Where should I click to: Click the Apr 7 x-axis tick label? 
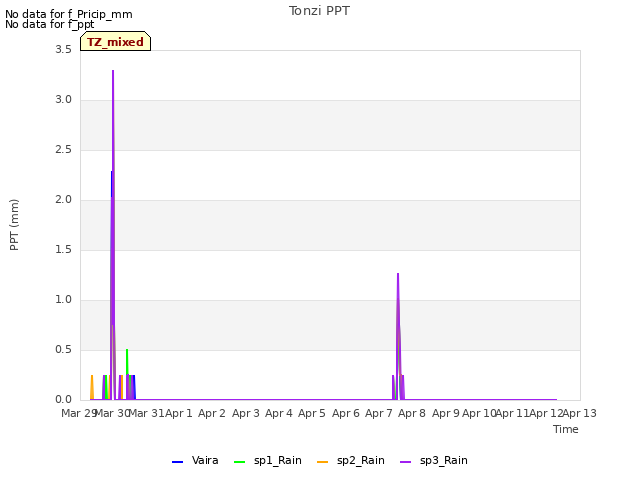click(x=379, y=413)
